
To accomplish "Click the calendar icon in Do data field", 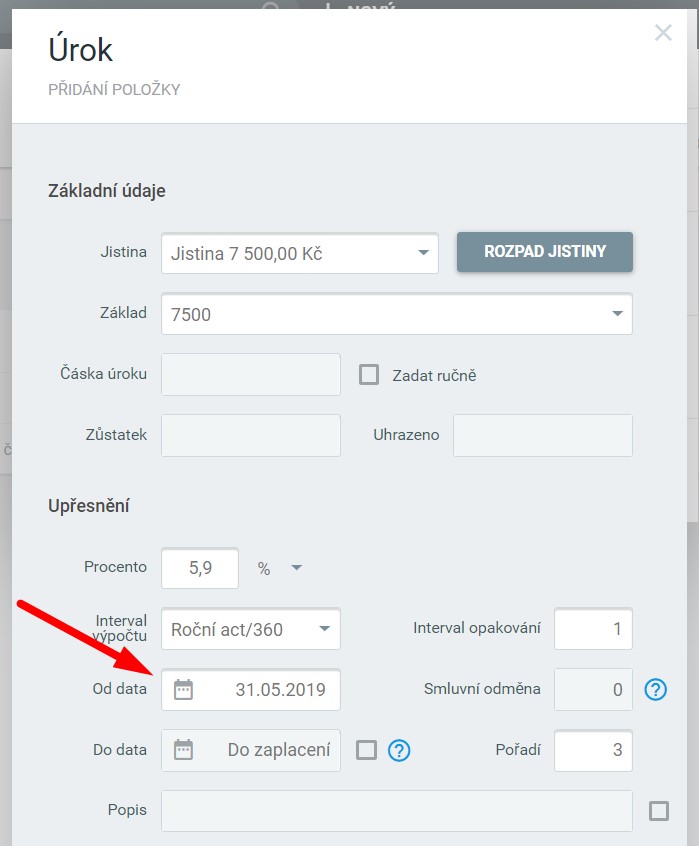I will coord(183,750).
